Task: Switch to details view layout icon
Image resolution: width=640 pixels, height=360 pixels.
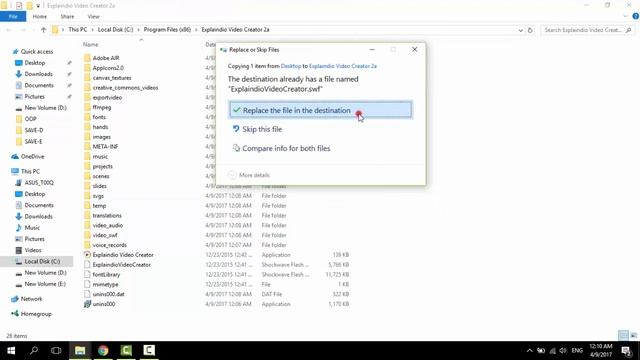Action: click(x=623, y=336)
